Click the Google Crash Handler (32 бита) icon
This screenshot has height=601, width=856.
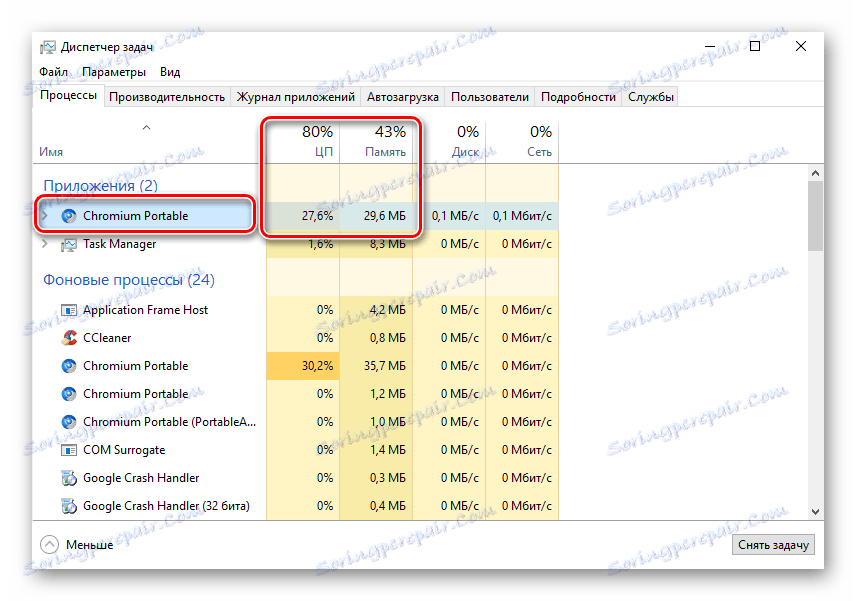pyautogui.click(x=69, y=506)
